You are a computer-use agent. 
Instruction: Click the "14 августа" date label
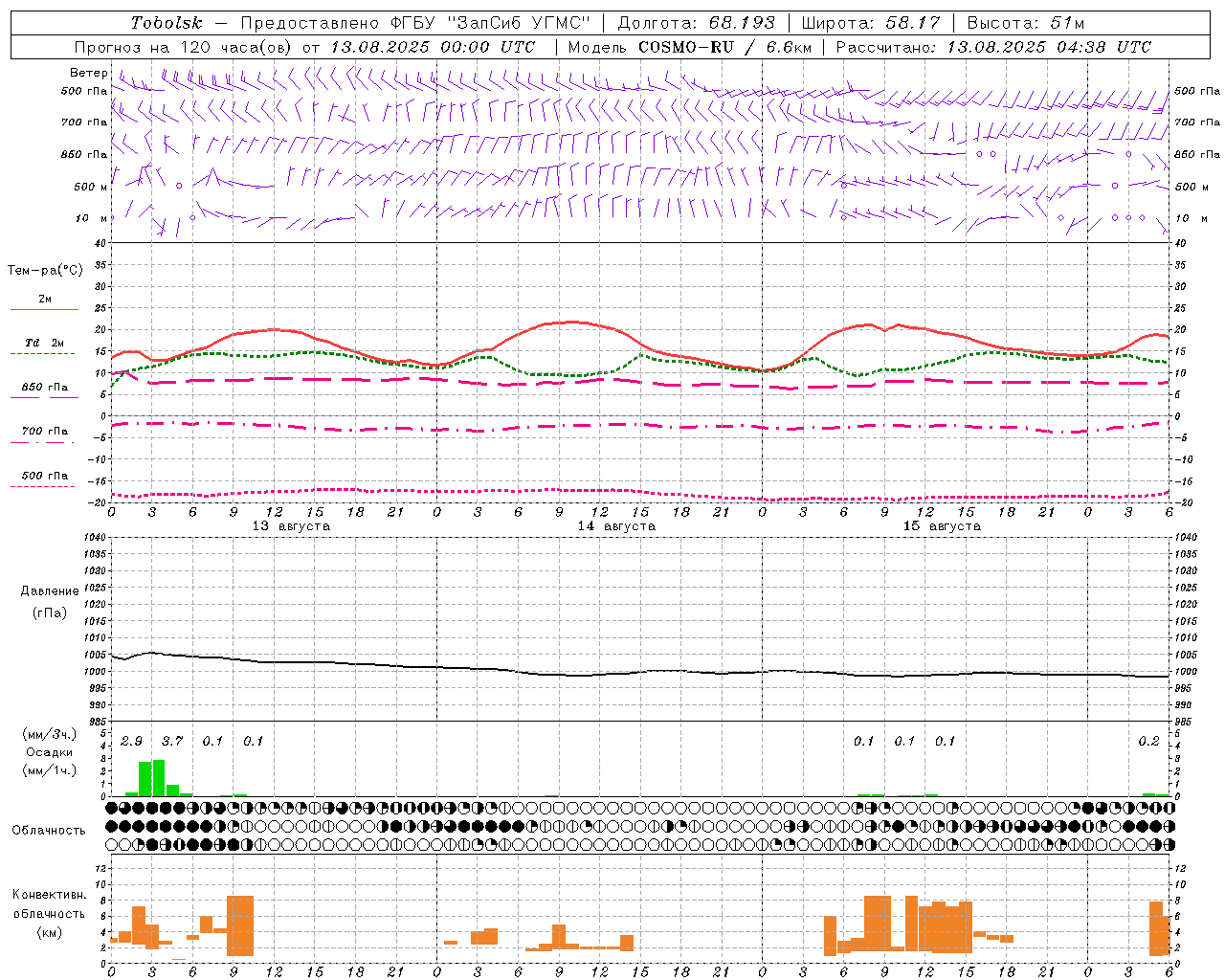[x=616, y=526]
